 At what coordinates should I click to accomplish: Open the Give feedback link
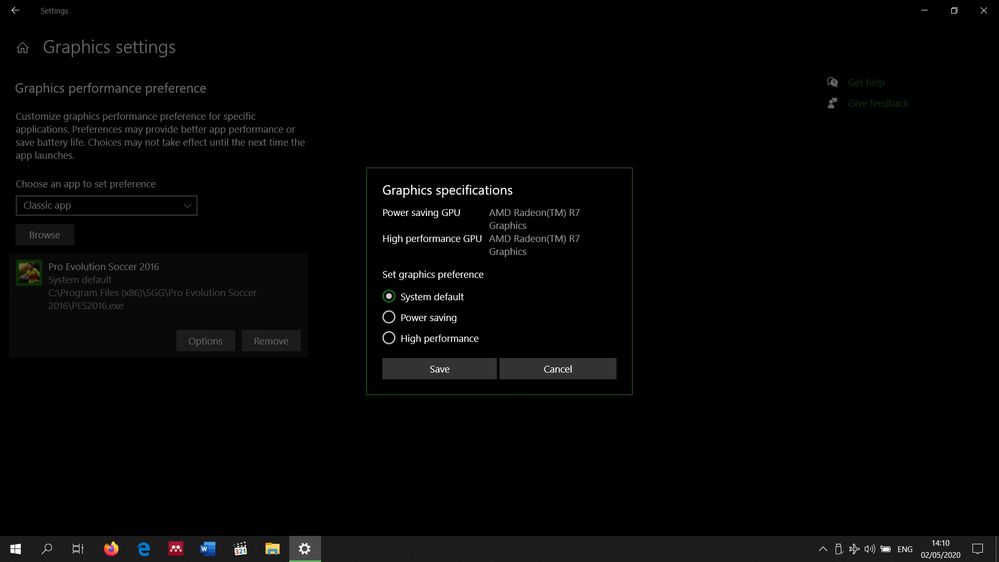(878, 103)
